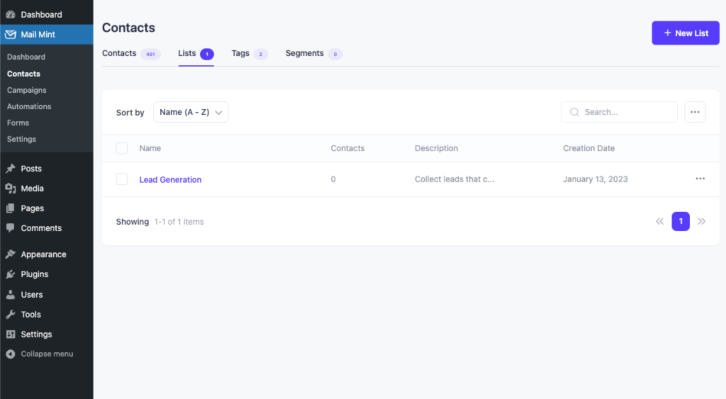Click the Plugins plug icon
This screenshot has width=726, height=399.
(x=10, y=274)
